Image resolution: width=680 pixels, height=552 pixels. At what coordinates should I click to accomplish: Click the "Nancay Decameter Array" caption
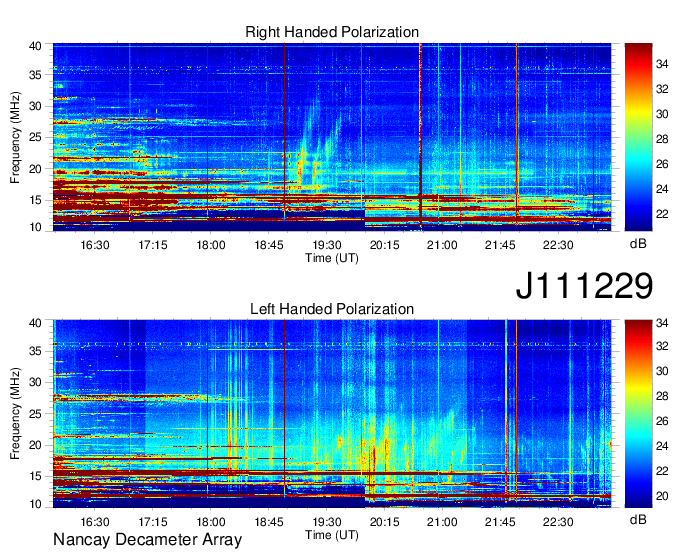(x=147, y=540)
